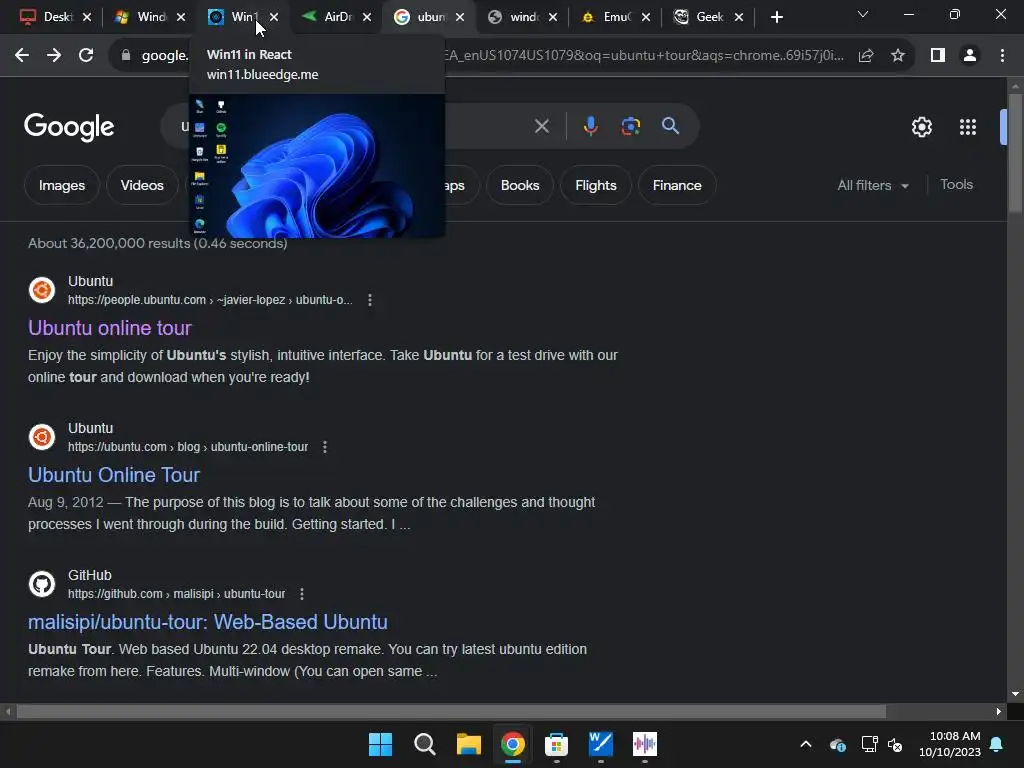This screenshot has height=768, width=1024.
Task: Search by image with Google Lens
Action: coord(631,126)
